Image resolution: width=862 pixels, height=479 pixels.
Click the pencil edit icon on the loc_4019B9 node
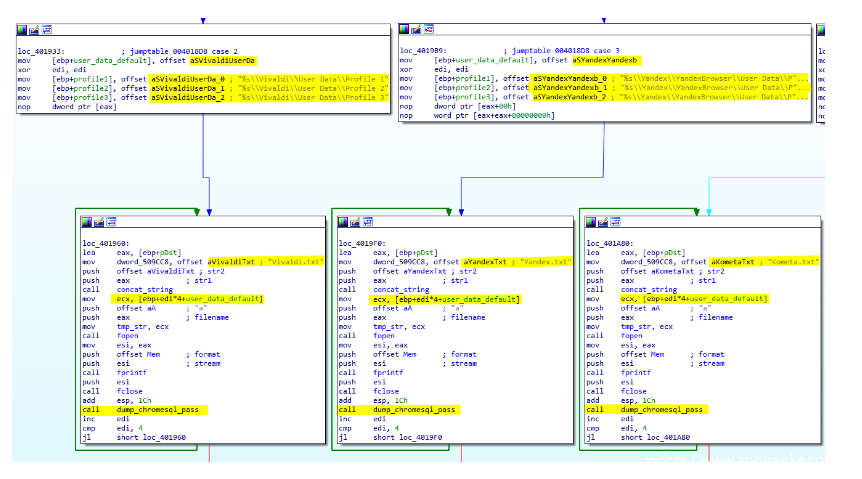coord(417,29)
